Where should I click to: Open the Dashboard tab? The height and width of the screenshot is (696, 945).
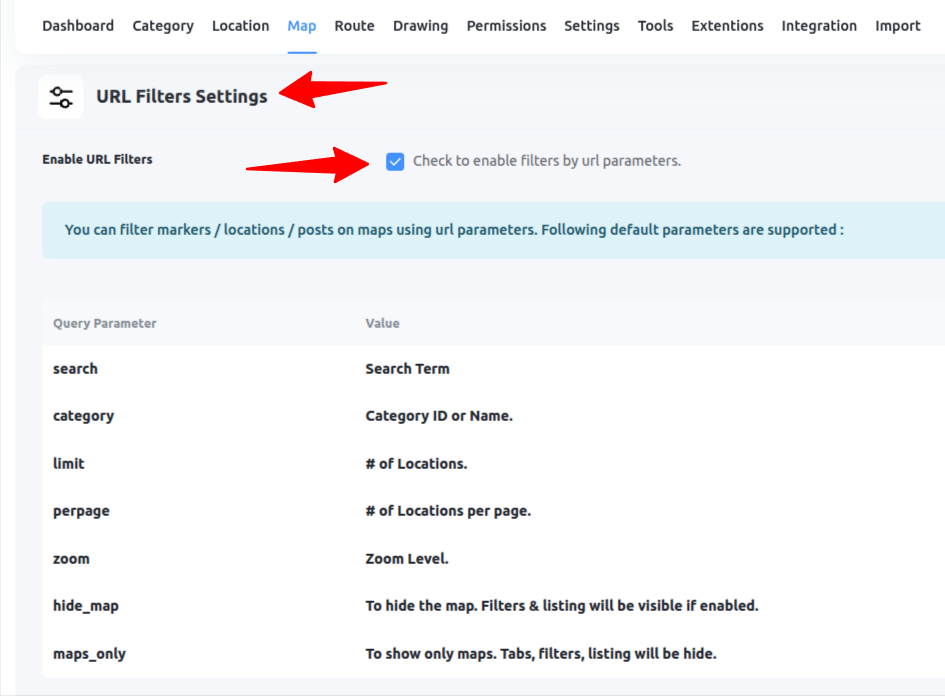point(78,26)
